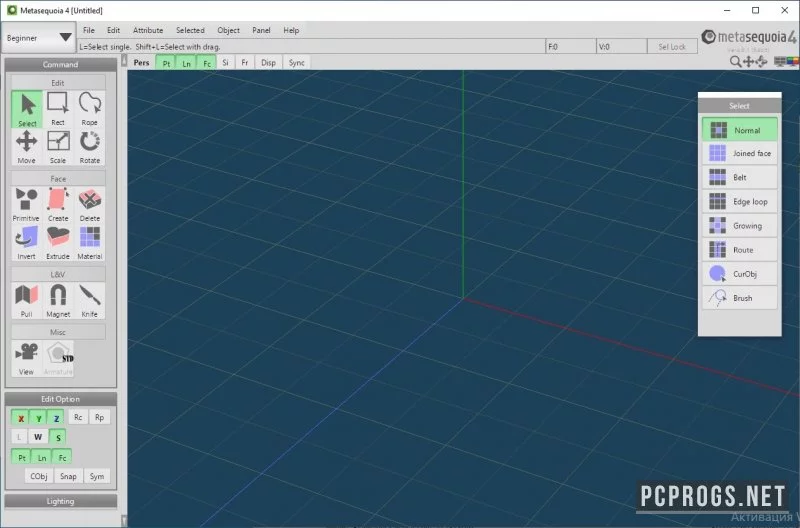Choose Brush selection mode
Image resolution: width=800 pixels, height=528 pixels.
(x=740, y=298)
